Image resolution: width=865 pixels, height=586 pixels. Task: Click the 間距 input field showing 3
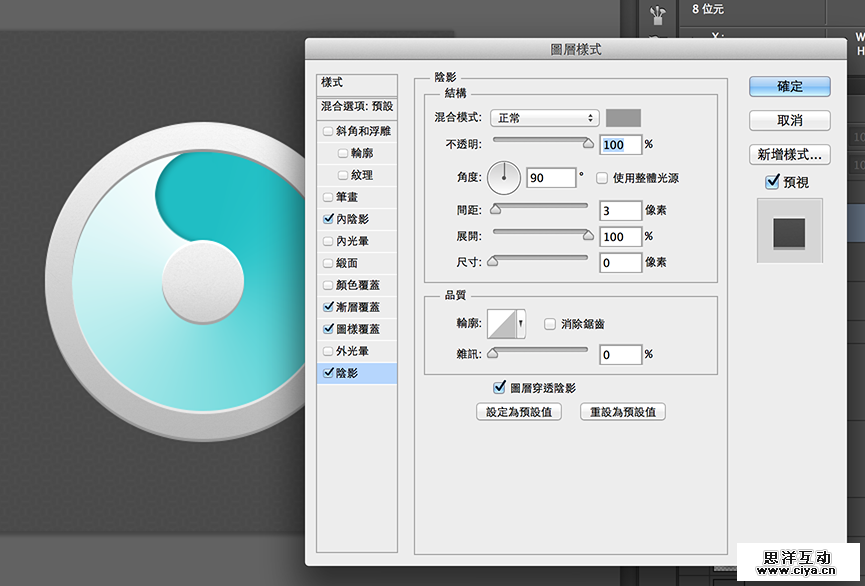click(x=620, y=210)
